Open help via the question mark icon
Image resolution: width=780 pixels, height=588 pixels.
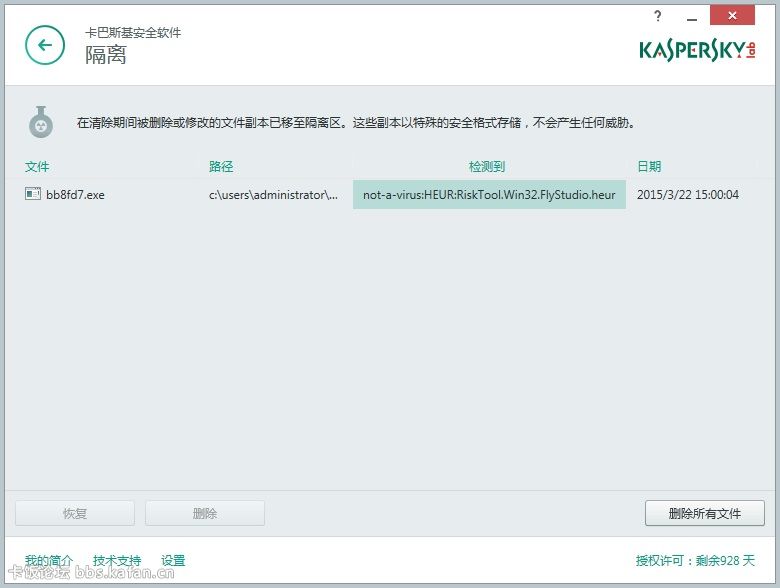click(x=657, y=16)
